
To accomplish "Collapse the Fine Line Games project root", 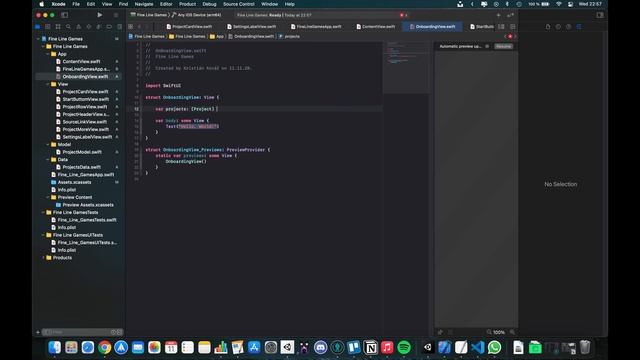I will (38, 39).
